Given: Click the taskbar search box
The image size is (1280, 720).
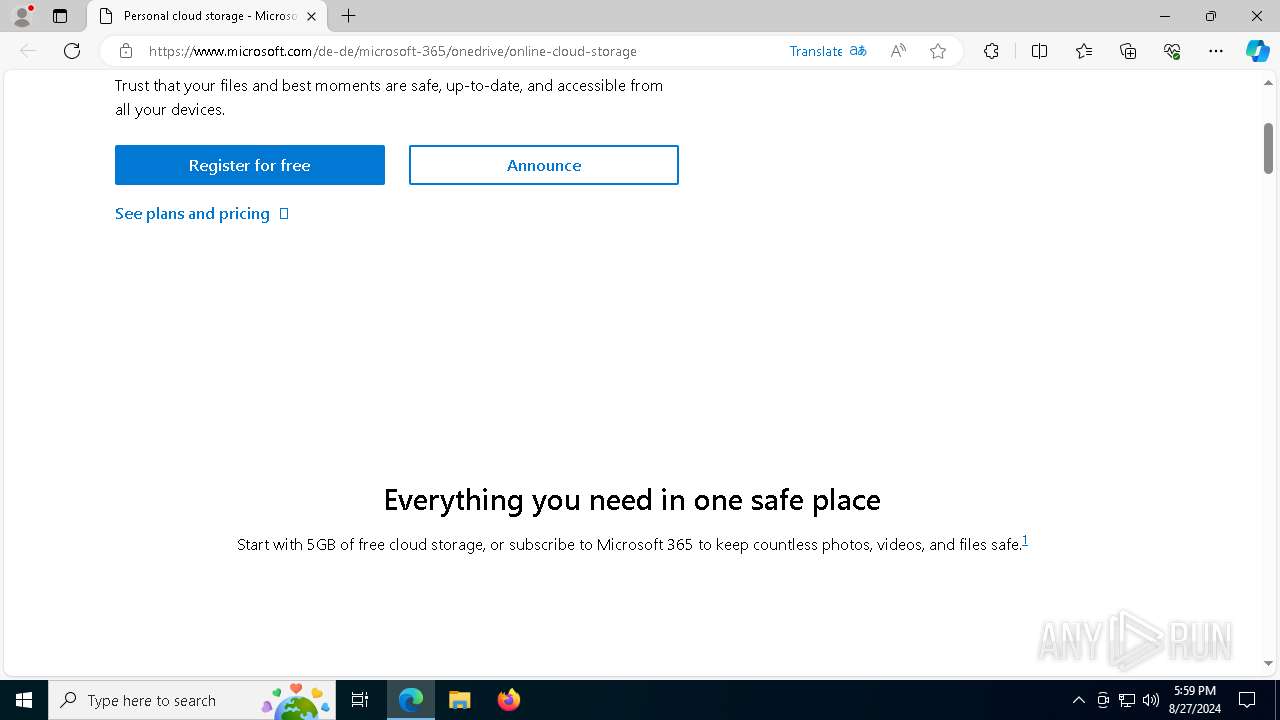Looking at the screenshot, I should coord(192,700).
